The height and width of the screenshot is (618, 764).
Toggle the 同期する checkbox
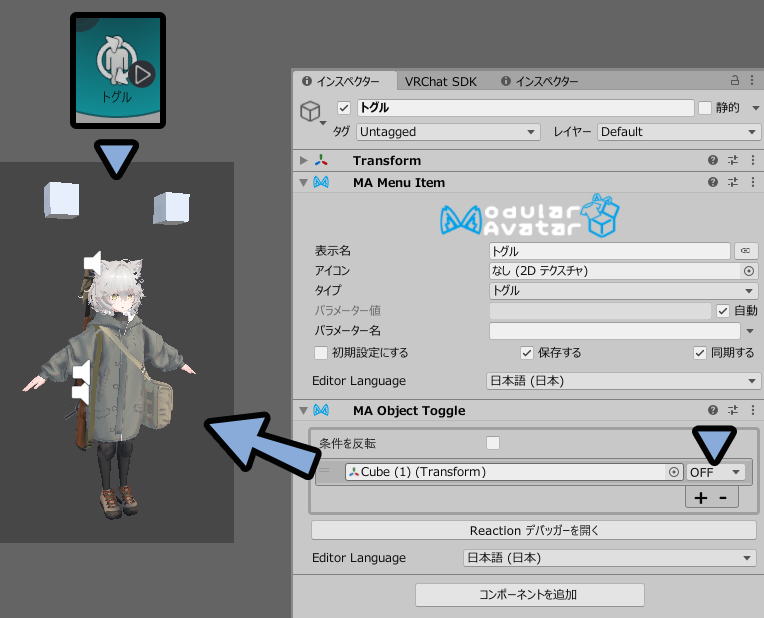point(700,353)
